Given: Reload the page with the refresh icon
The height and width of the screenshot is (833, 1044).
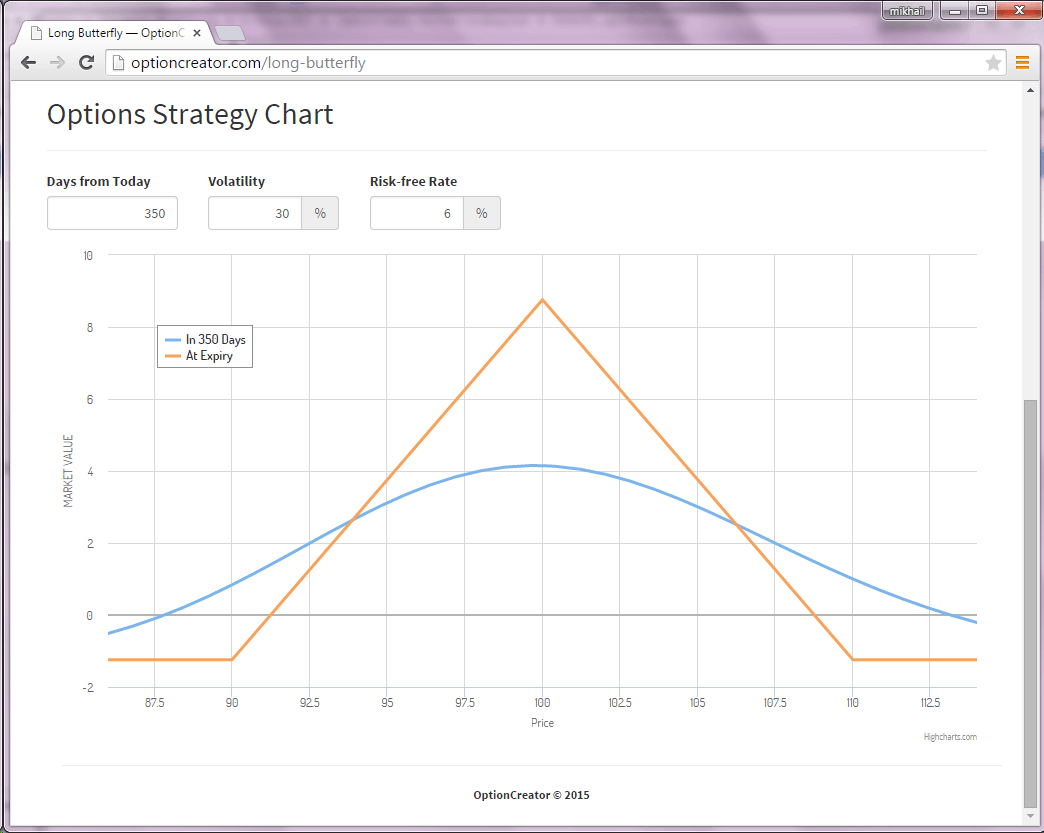Looking at the screenshot, I should (x=87, y=63).
